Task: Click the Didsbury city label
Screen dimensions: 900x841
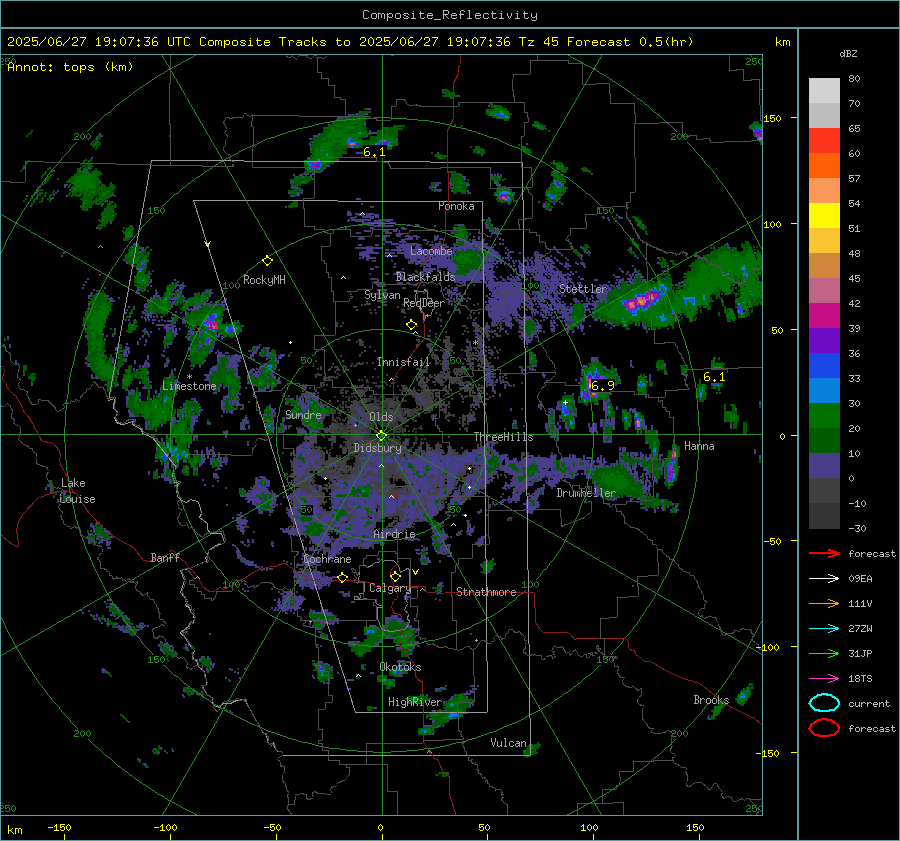Action: click(378, 448)
